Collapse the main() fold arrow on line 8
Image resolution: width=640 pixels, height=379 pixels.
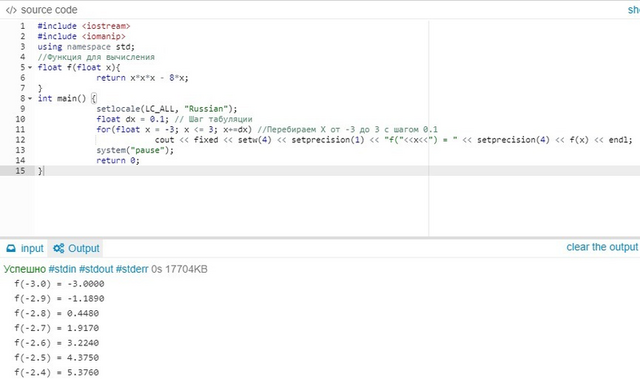pyautogui.click(x=30, y=98)
